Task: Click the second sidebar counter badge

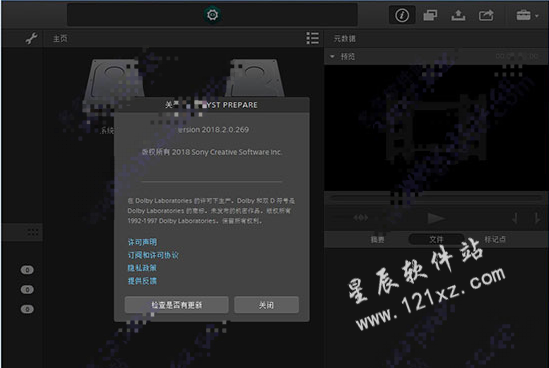Action: tap(27, 290)
